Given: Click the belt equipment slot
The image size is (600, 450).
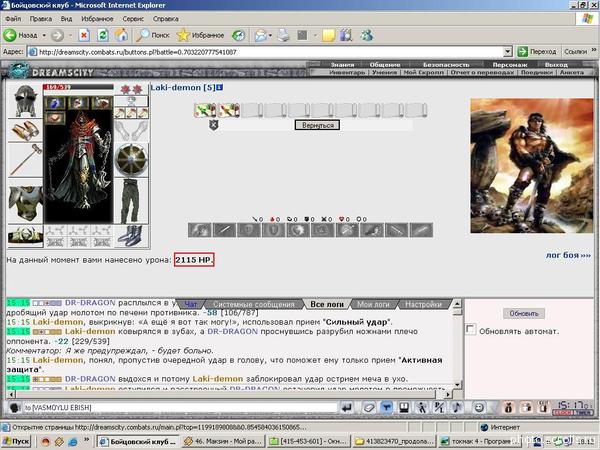Looking at the screenshot, I should 25,236.
